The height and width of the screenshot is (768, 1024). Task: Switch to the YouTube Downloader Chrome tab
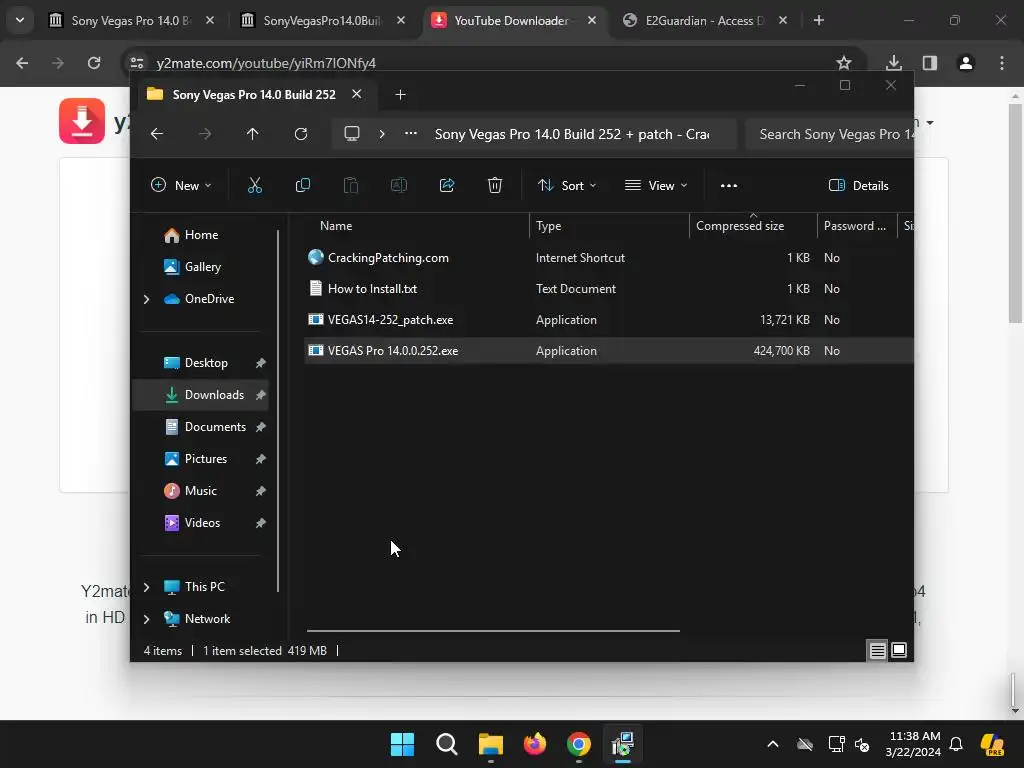pyautogui.click(x=514, y=21)
